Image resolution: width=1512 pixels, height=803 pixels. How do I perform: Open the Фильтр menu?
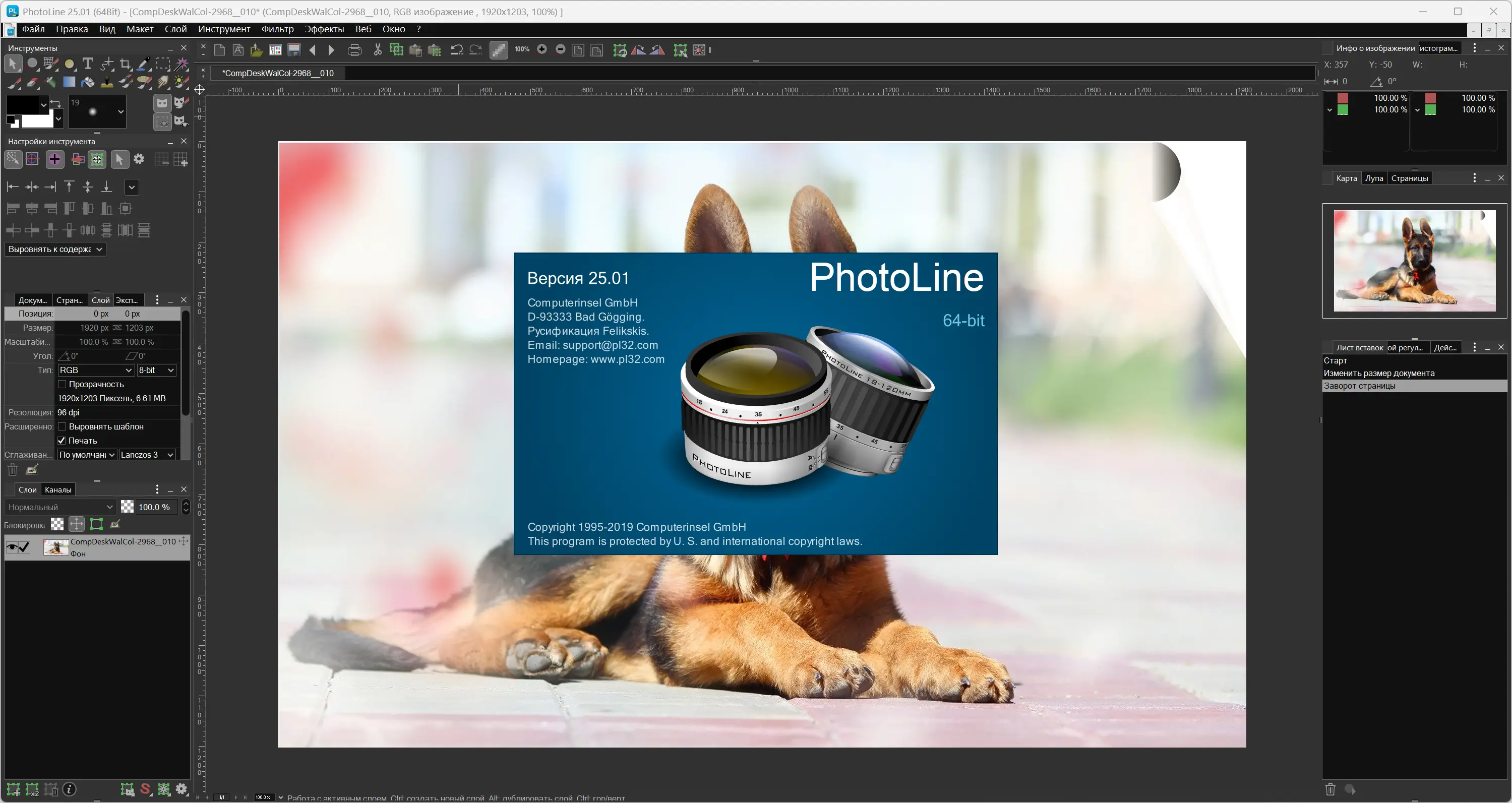pyautogui.click(x=277, y=29)
